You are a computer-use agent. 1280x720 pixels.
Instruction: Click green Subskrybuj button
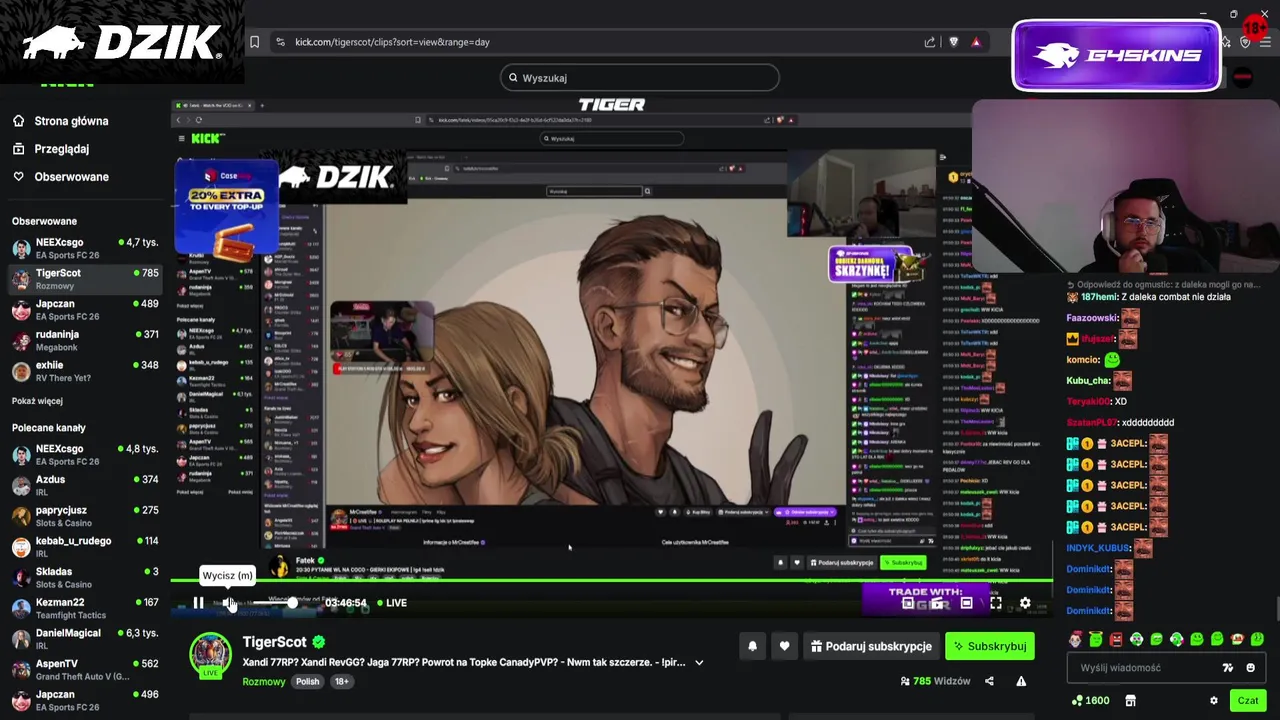[990, 646]
